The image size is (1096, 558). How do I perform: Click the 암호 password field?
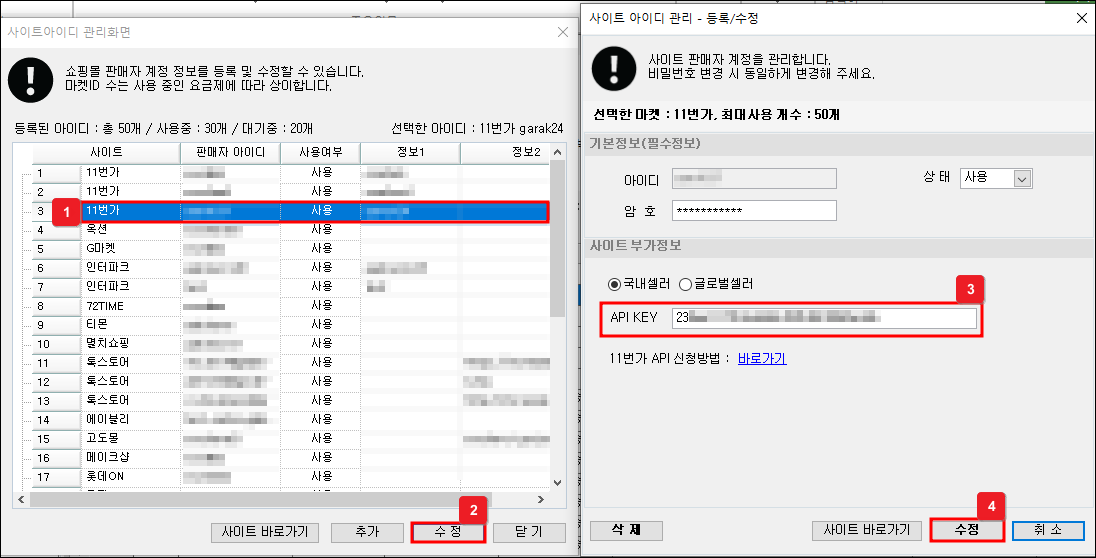(754, 210)
